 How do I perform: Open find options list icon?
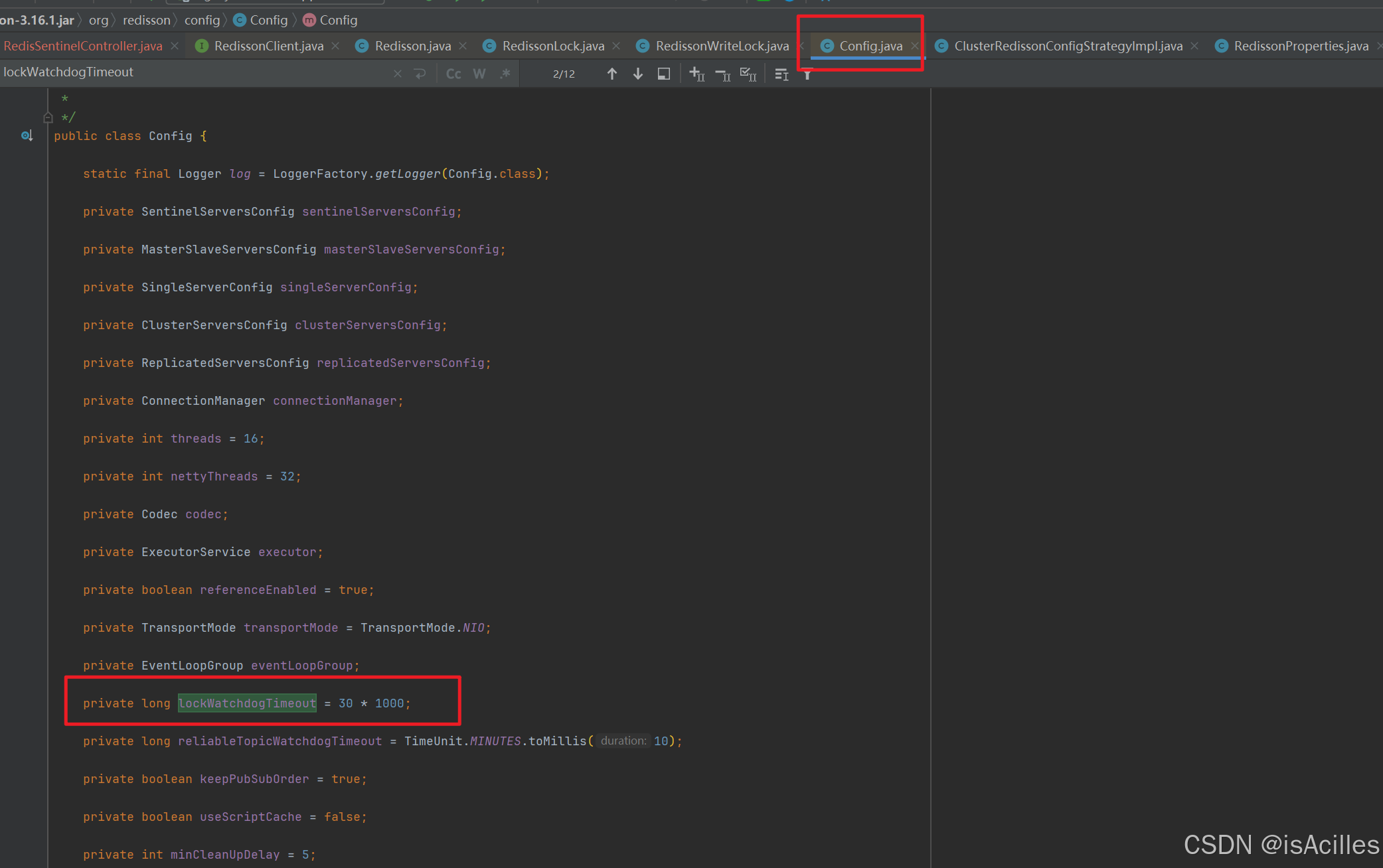[781, 74]
